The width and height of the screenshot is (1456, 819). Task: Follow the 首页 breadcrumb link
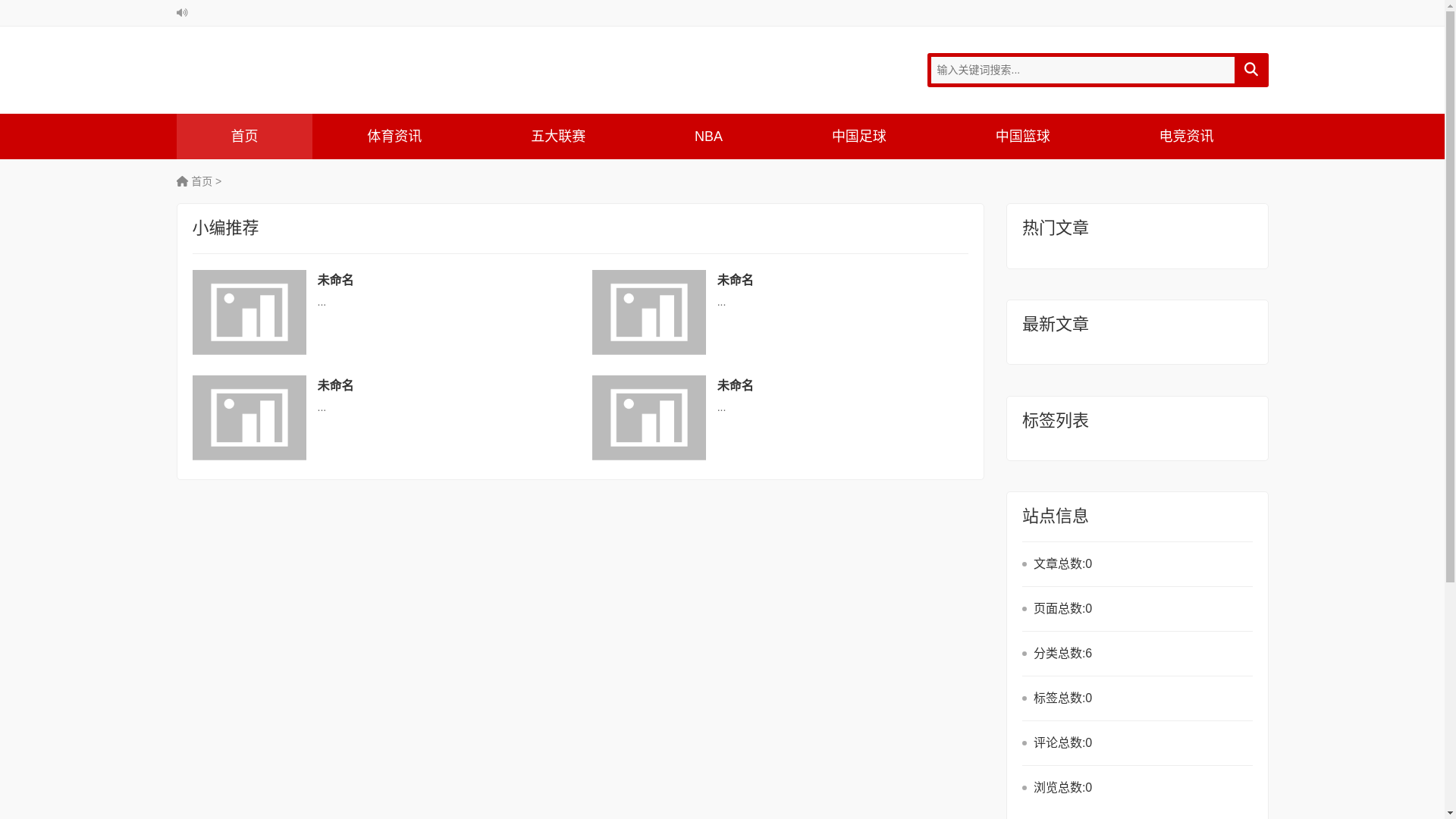coord(202,181)
